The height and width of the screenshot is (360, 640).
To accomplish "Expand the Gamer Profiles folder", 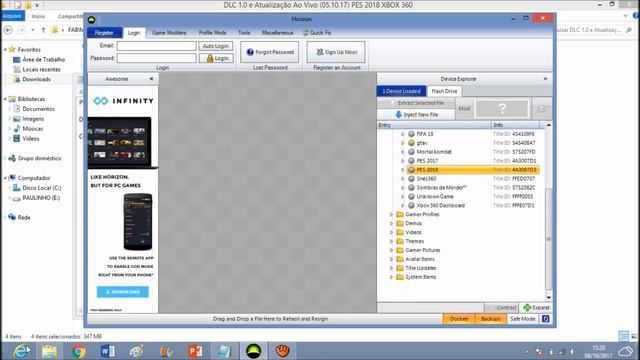I will (391, 214).
